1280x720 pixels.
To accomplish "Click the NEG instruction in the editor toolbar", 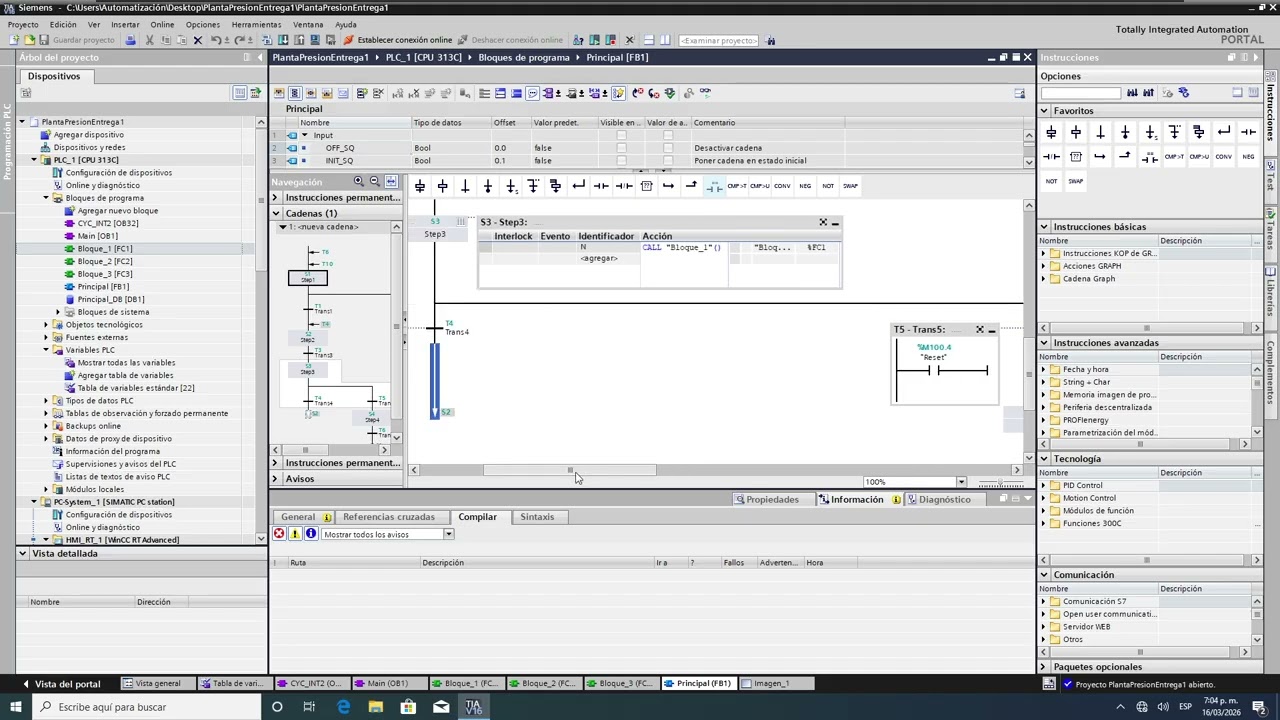I will 805,186.
